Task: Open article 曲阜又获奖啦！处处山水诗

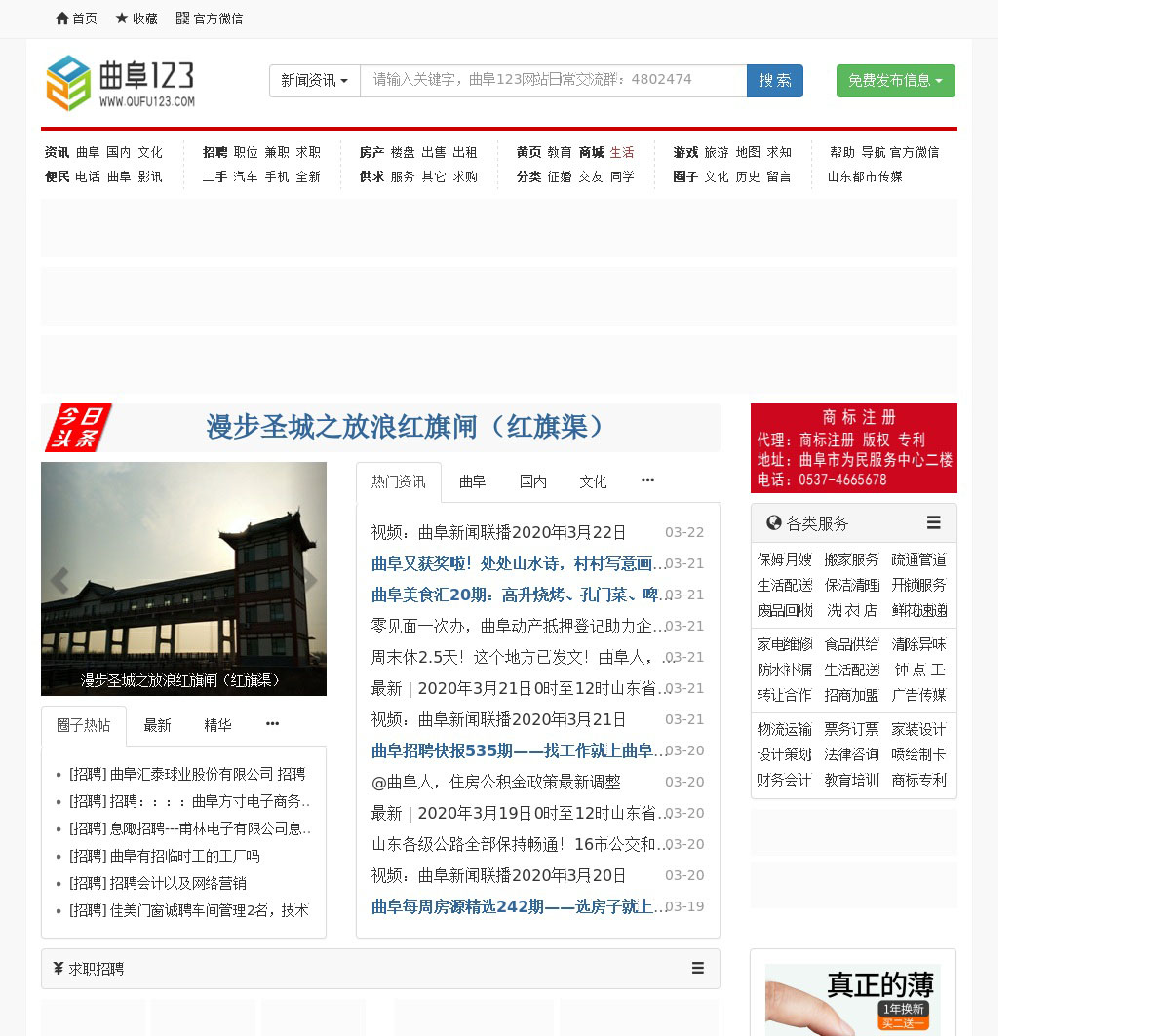Action: point(518,563)
